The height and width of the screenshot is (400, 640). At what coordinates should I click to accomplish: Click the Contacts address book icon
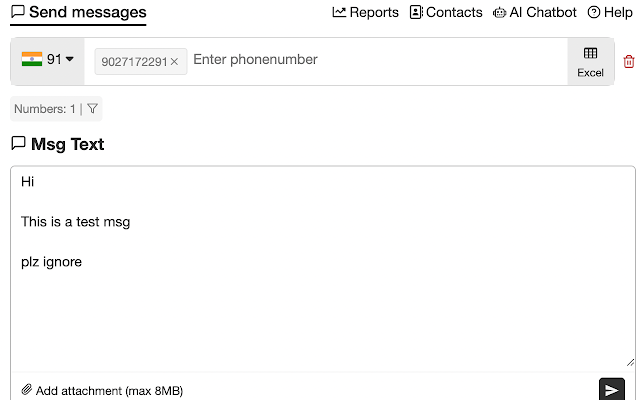pyautogui.click(x=416, y=12)
